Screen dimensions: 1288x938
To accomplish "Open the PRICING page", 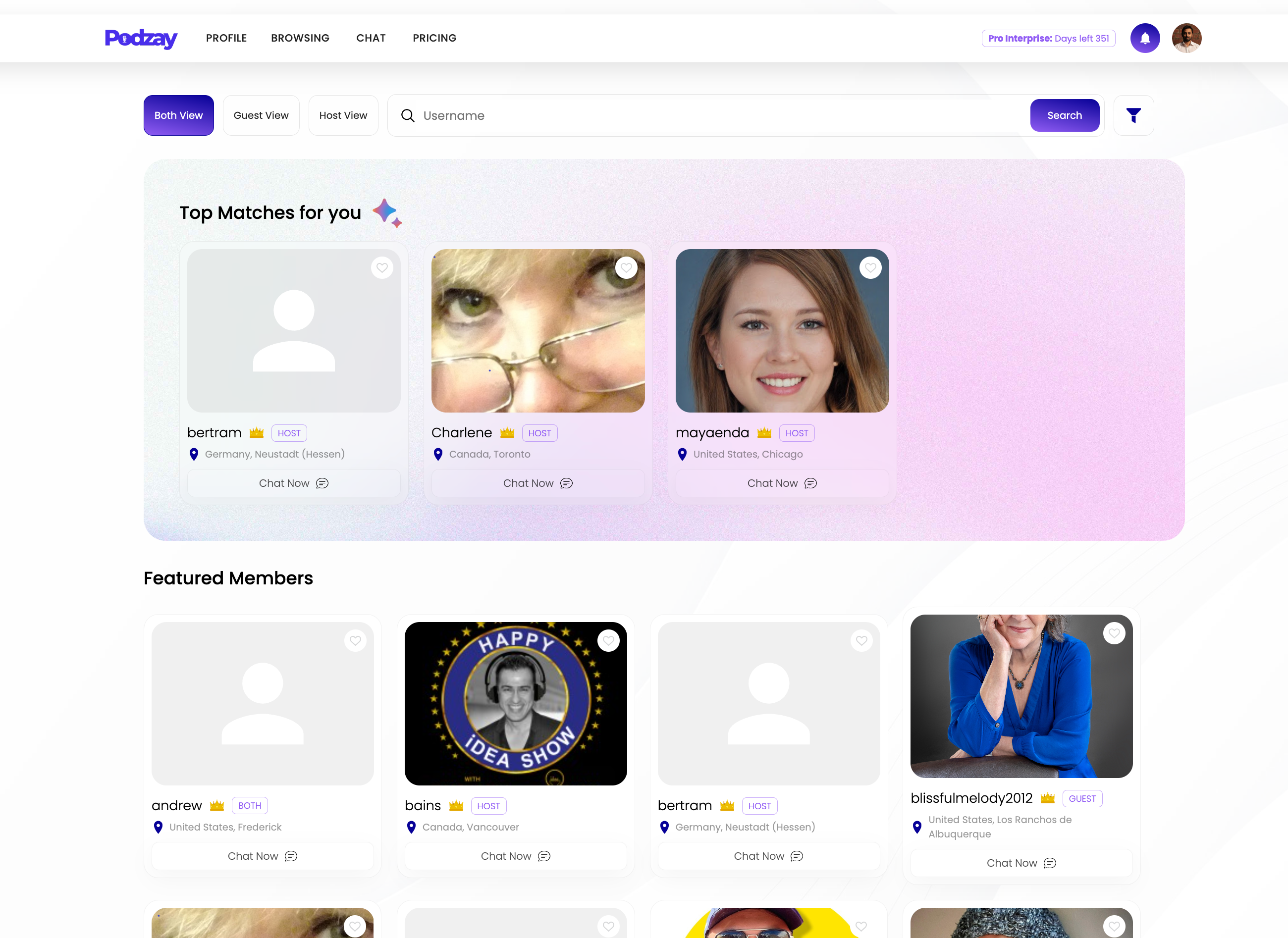I will click(434, 38).
